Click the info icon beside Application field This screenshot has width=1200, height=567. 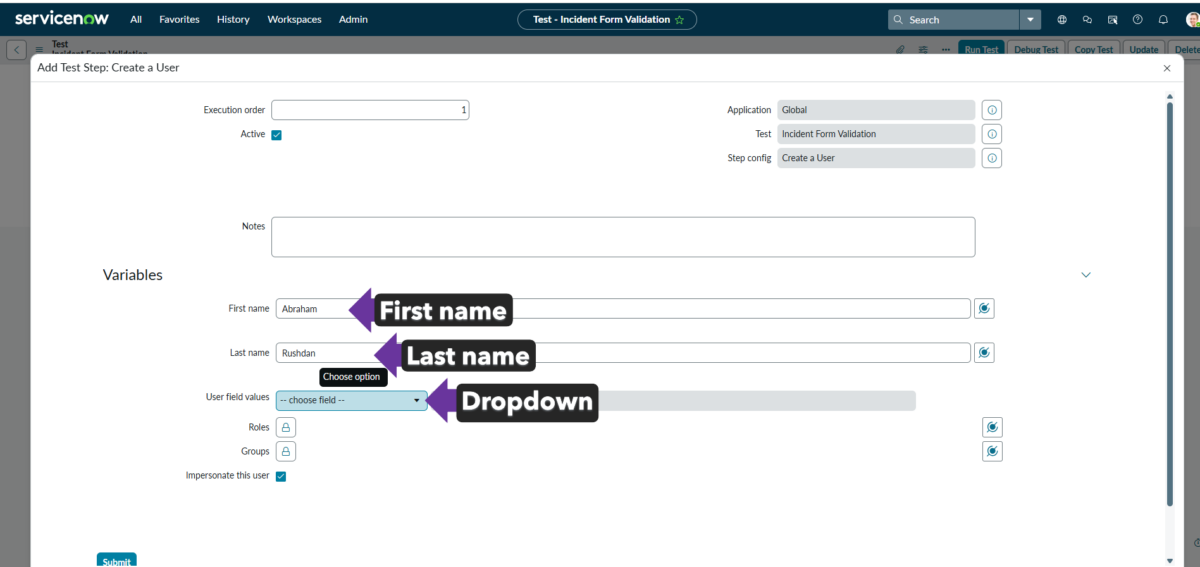[991, 110]
